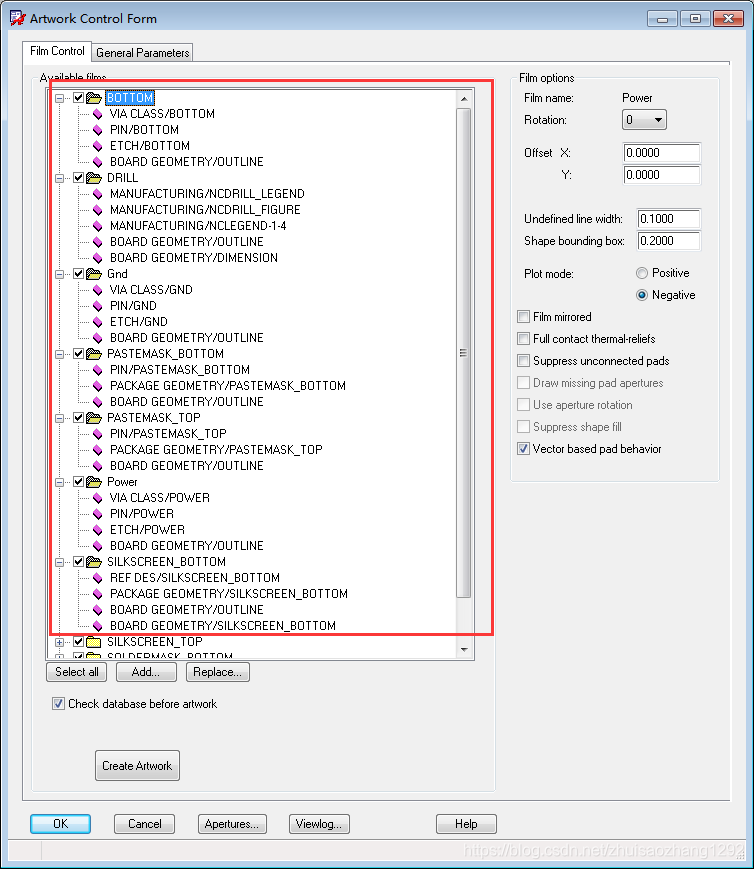Click diamond icon of PIN/GND
The image size is (754, 869).
[x=98, y=306]
